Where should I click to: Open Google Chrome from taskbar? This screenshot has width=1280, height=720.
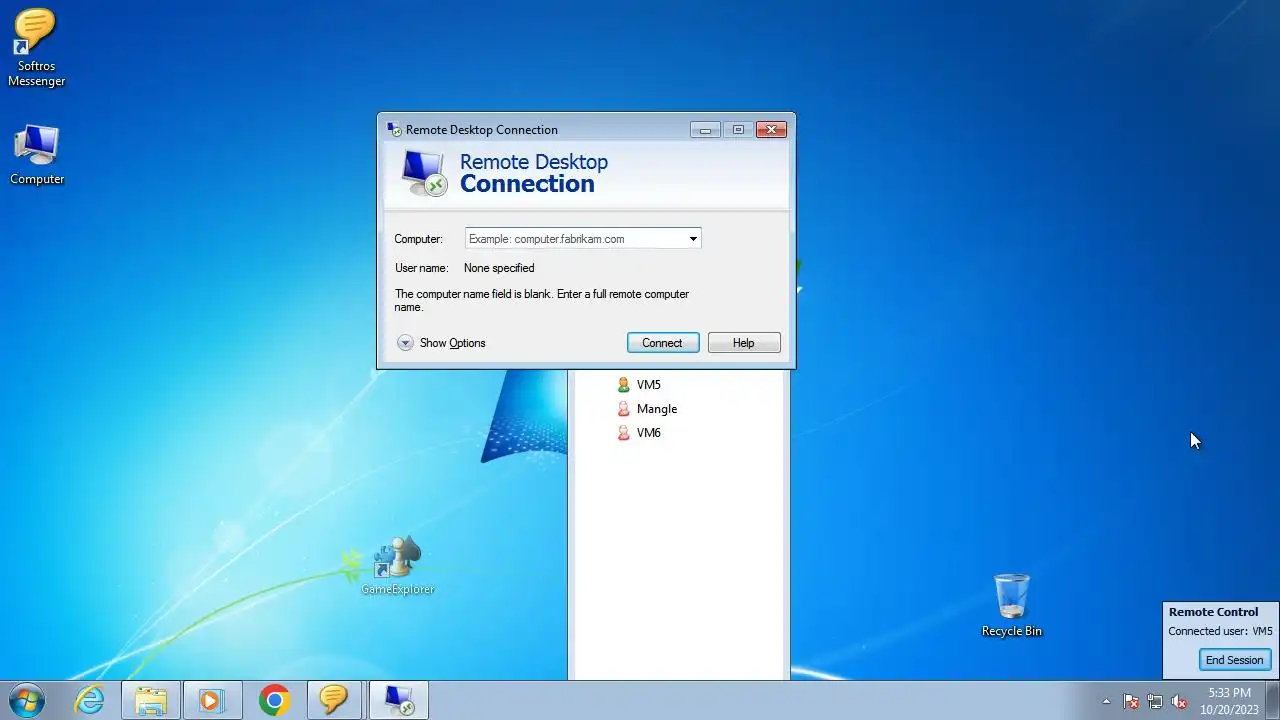click(274, 700)
